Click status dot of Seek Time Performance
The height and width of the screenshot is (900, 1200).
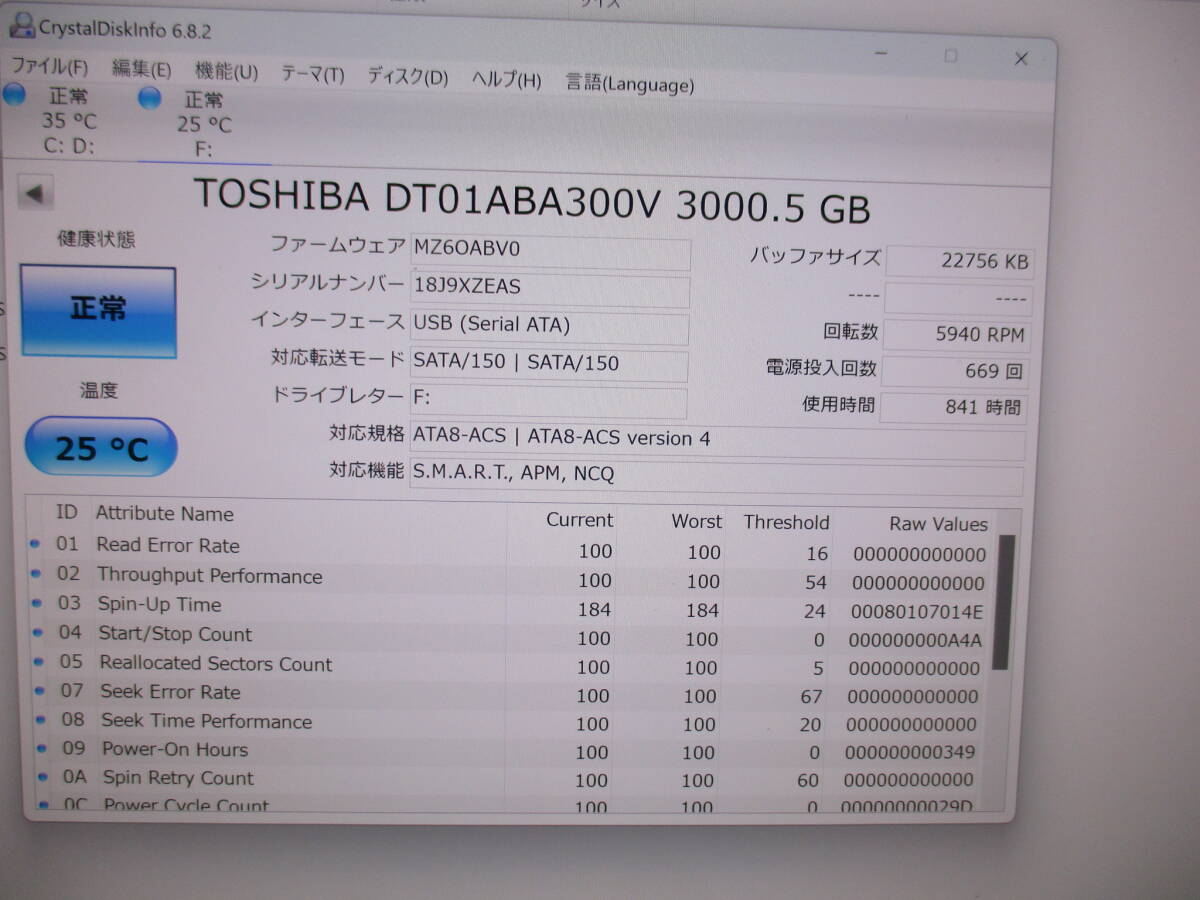41,718
